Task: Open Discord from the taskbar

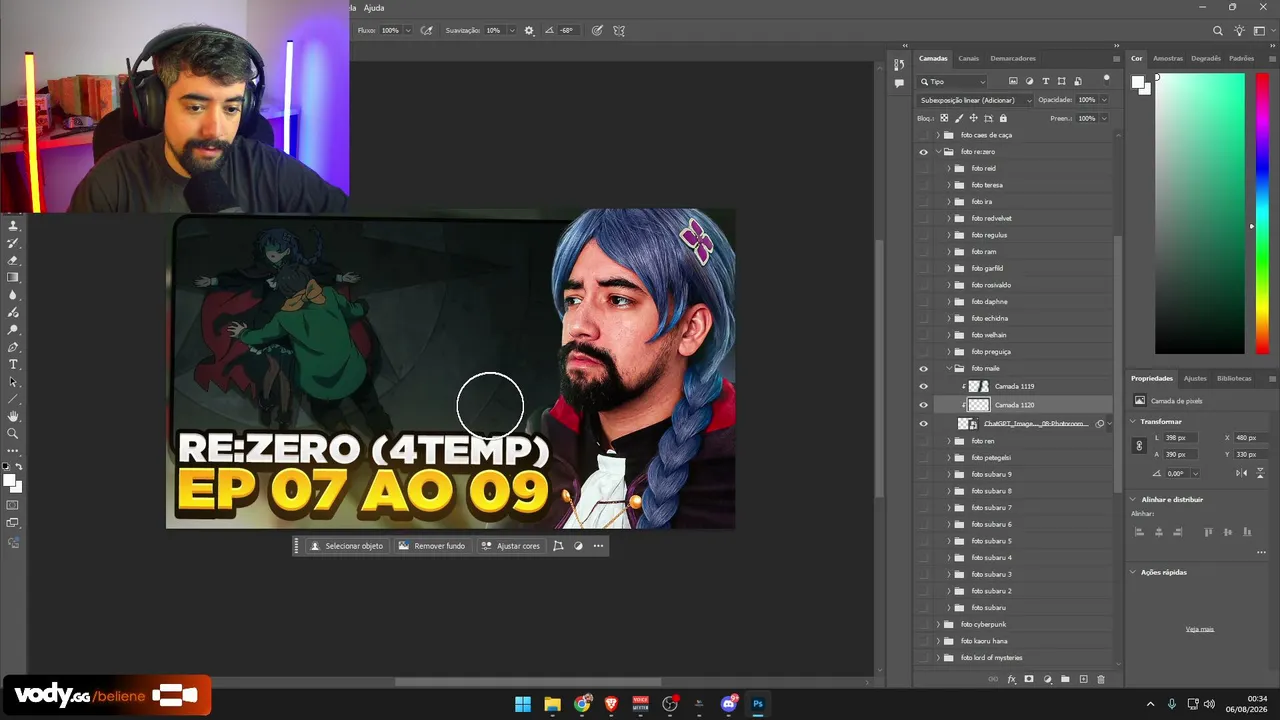Action: point(729,704)
